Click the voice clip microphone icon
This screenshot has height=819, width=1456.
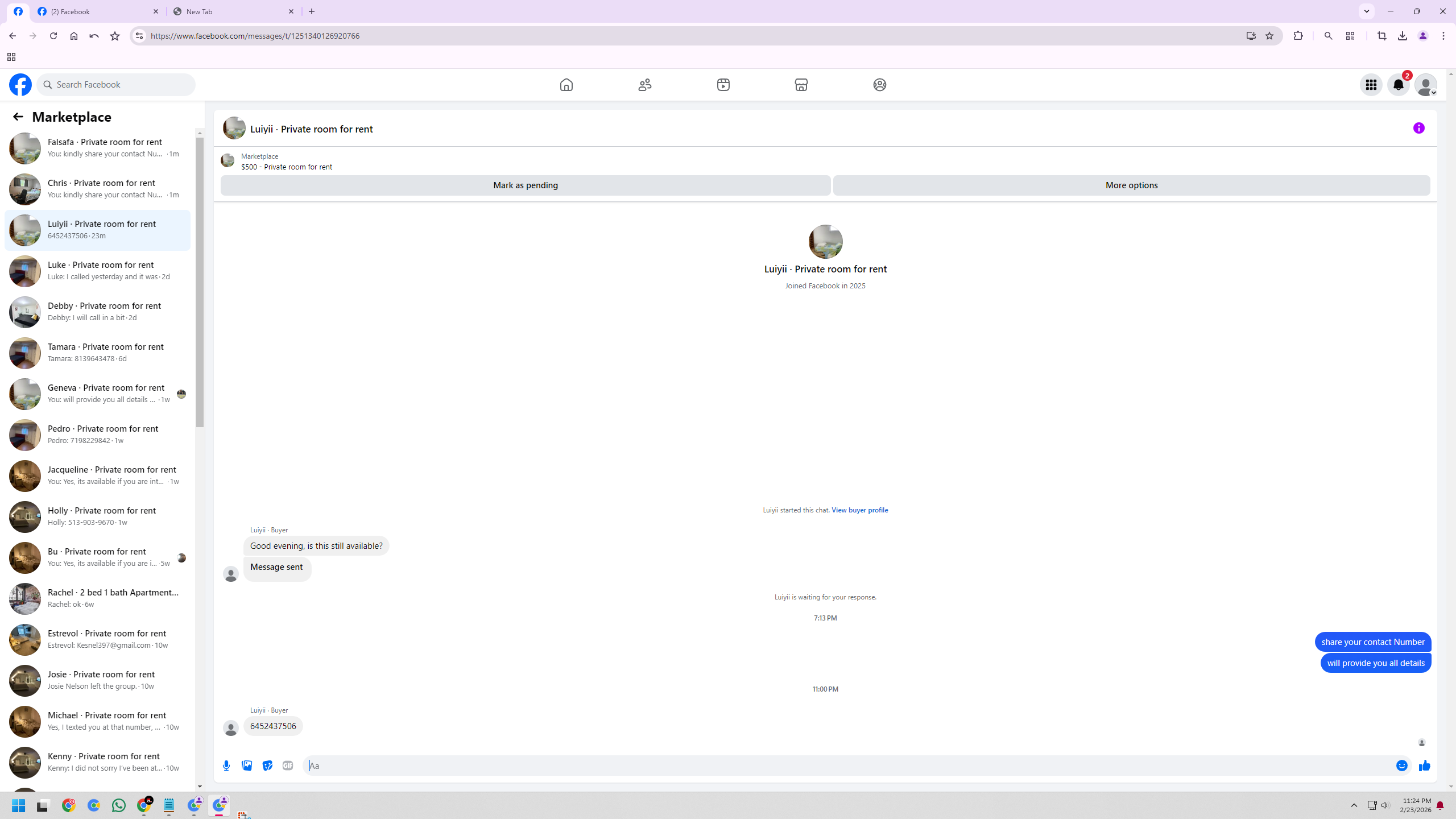point(226,766)
